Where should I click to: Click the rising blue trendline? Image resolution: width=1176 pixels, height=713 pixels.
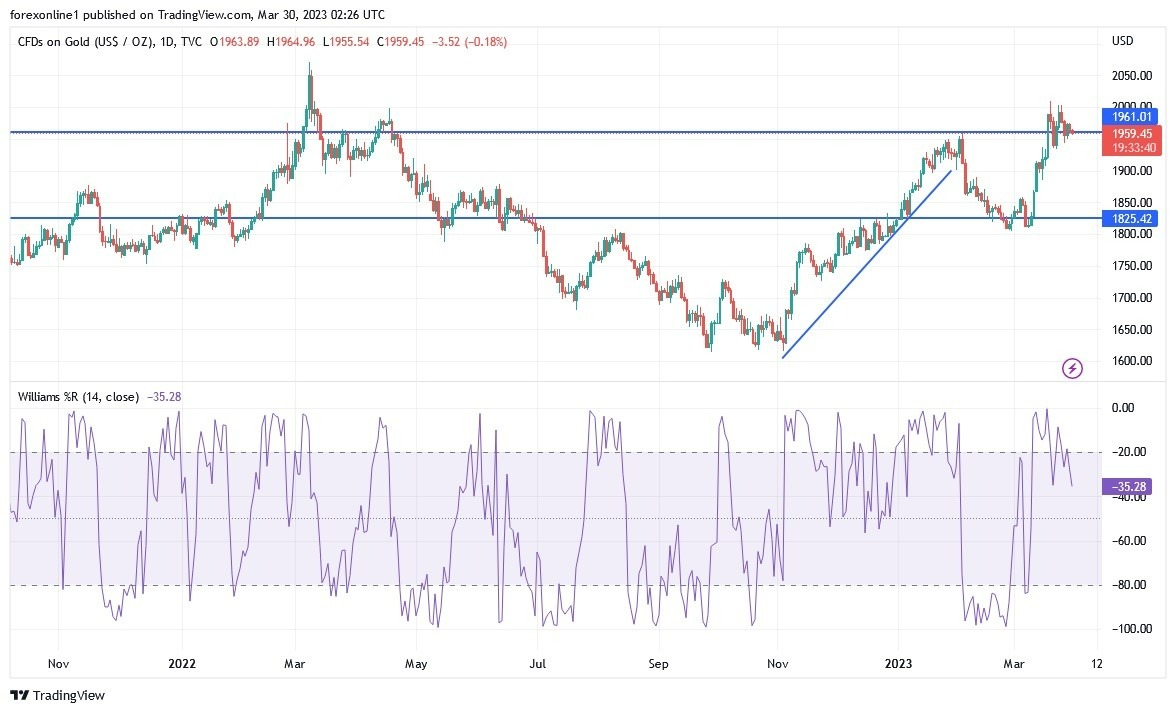pos(866,264)
